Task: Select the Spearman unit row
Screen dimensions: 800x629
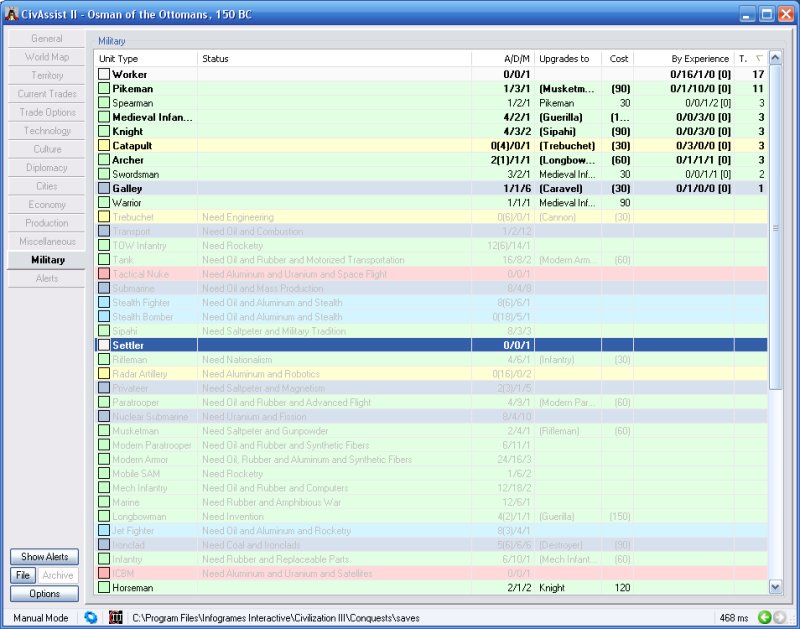Action: click(431, 103)
